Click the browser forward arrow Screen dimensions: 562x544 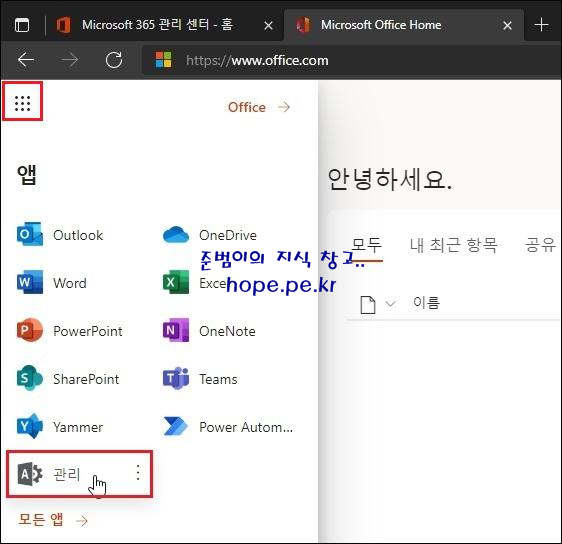point(70,59)
